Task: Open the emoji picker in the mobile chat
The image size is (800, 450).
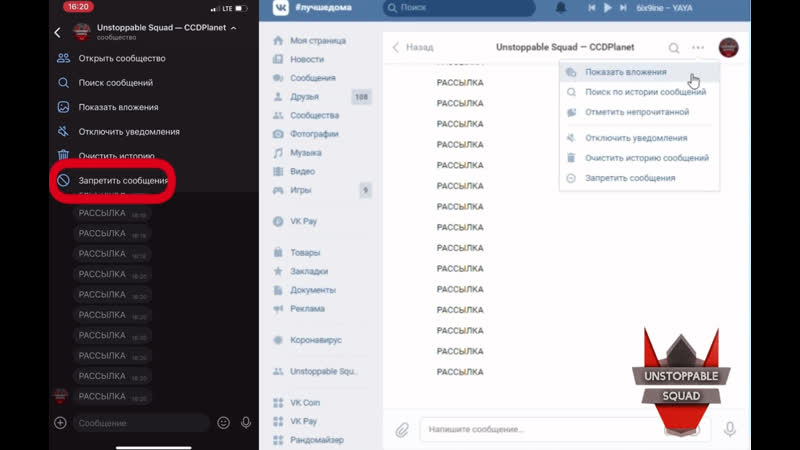Action: [x=223, y=423]
